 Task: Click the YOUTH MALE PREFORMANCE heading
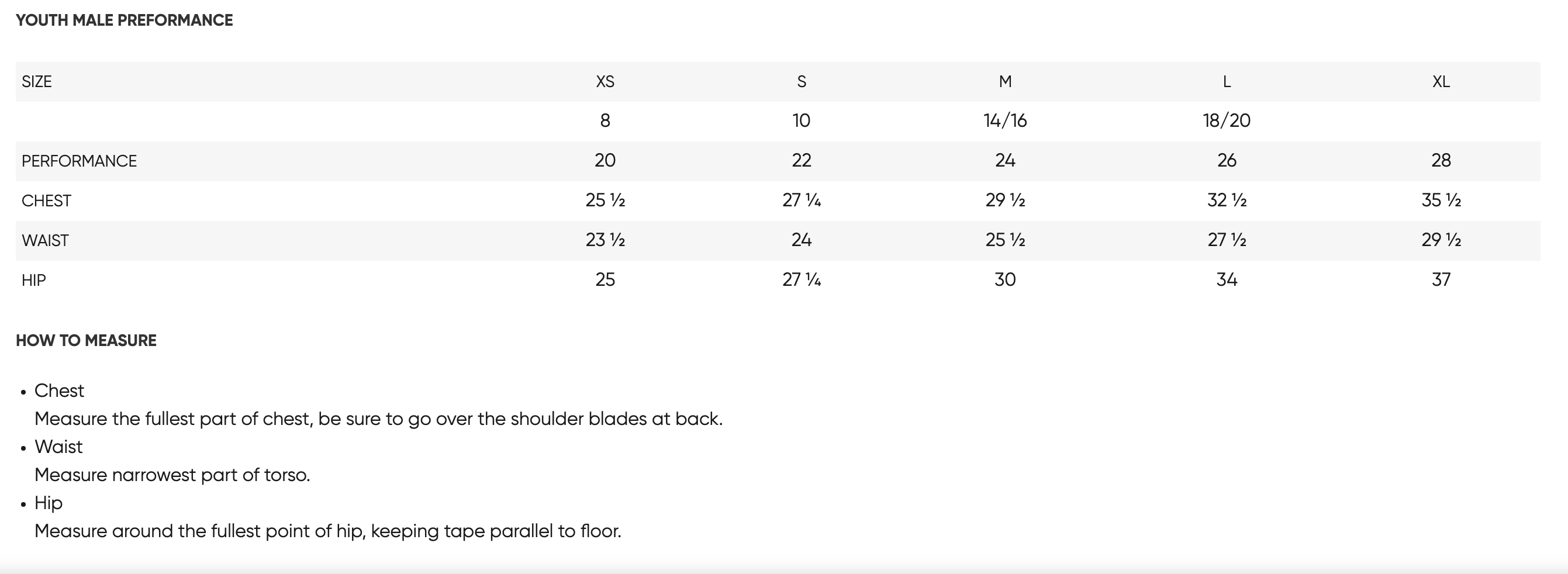tap(124, 20)
